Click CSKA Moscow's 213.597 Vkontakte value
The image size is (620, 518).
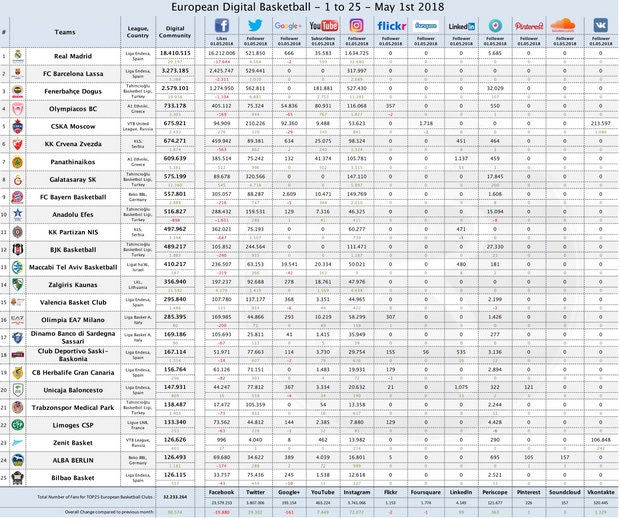(x=601, y=123)
